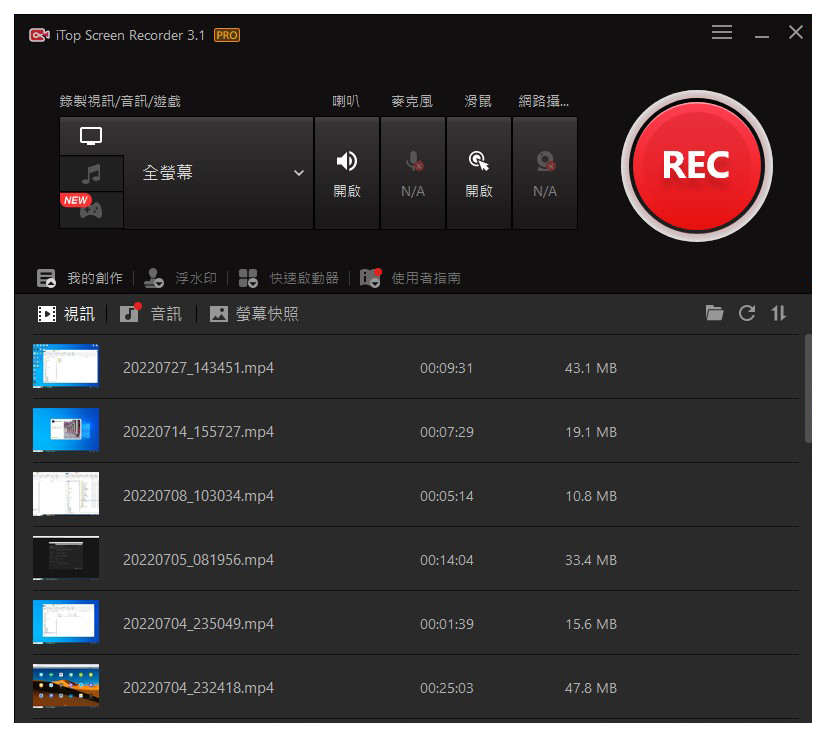828x740 pixels.
Task: Click the PRO badge
Action: 227,35
